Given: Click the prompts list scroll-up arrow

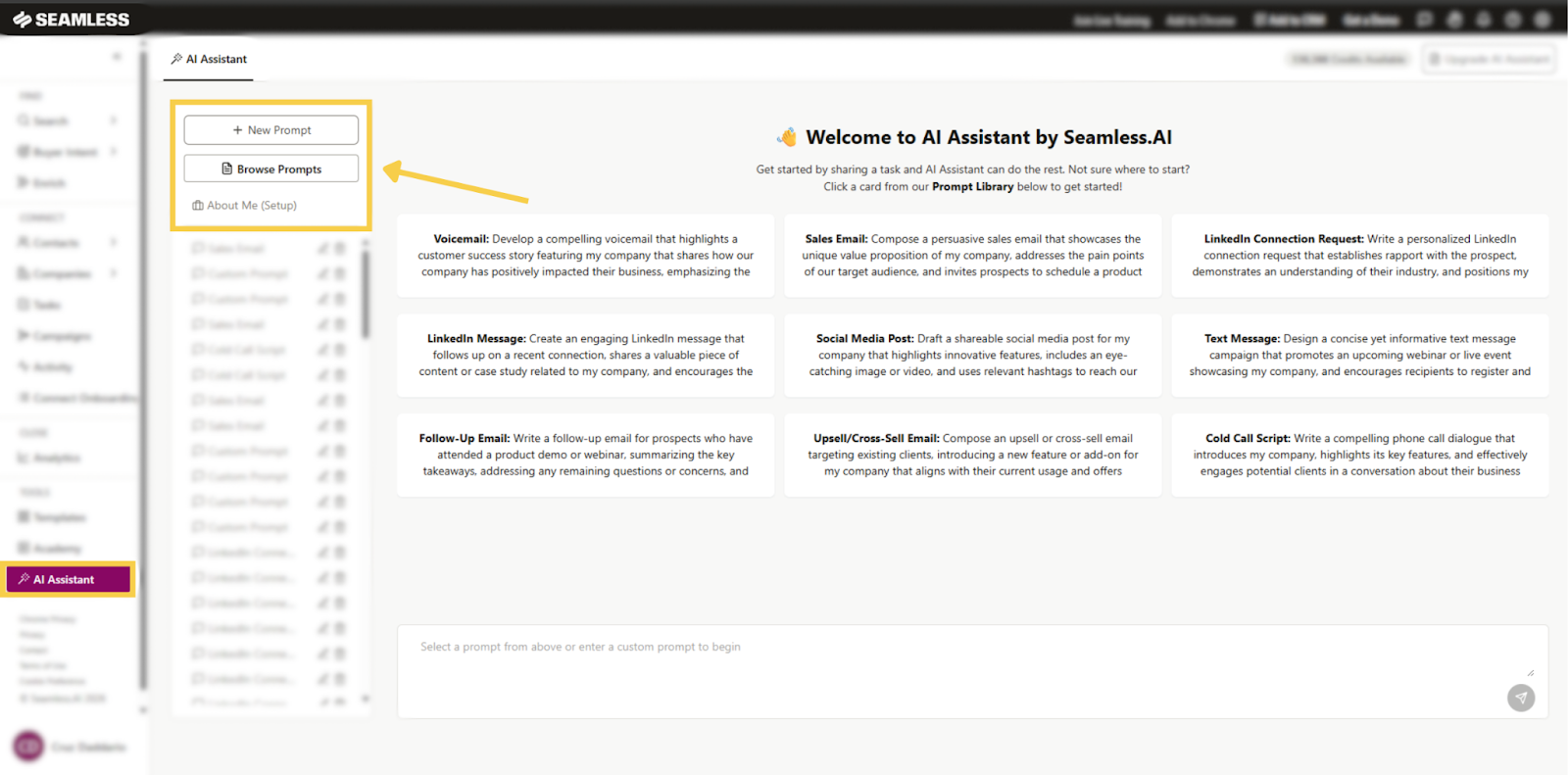Looking at the screenshot, I should (366, 242).
